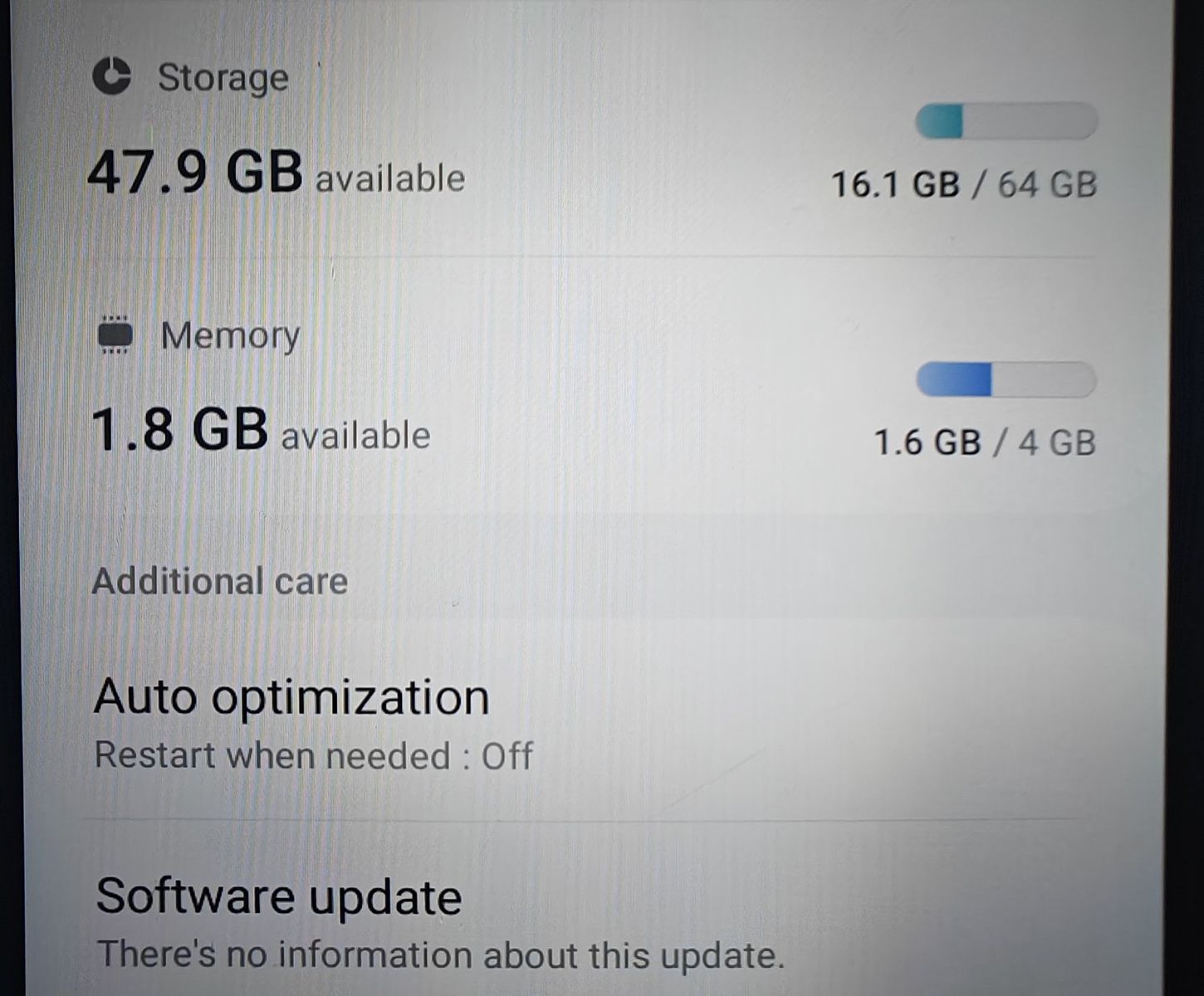Tap the Storage pie chart icon
The width and height of the screenshot is (1204, 996).
(x=111, y=76)
